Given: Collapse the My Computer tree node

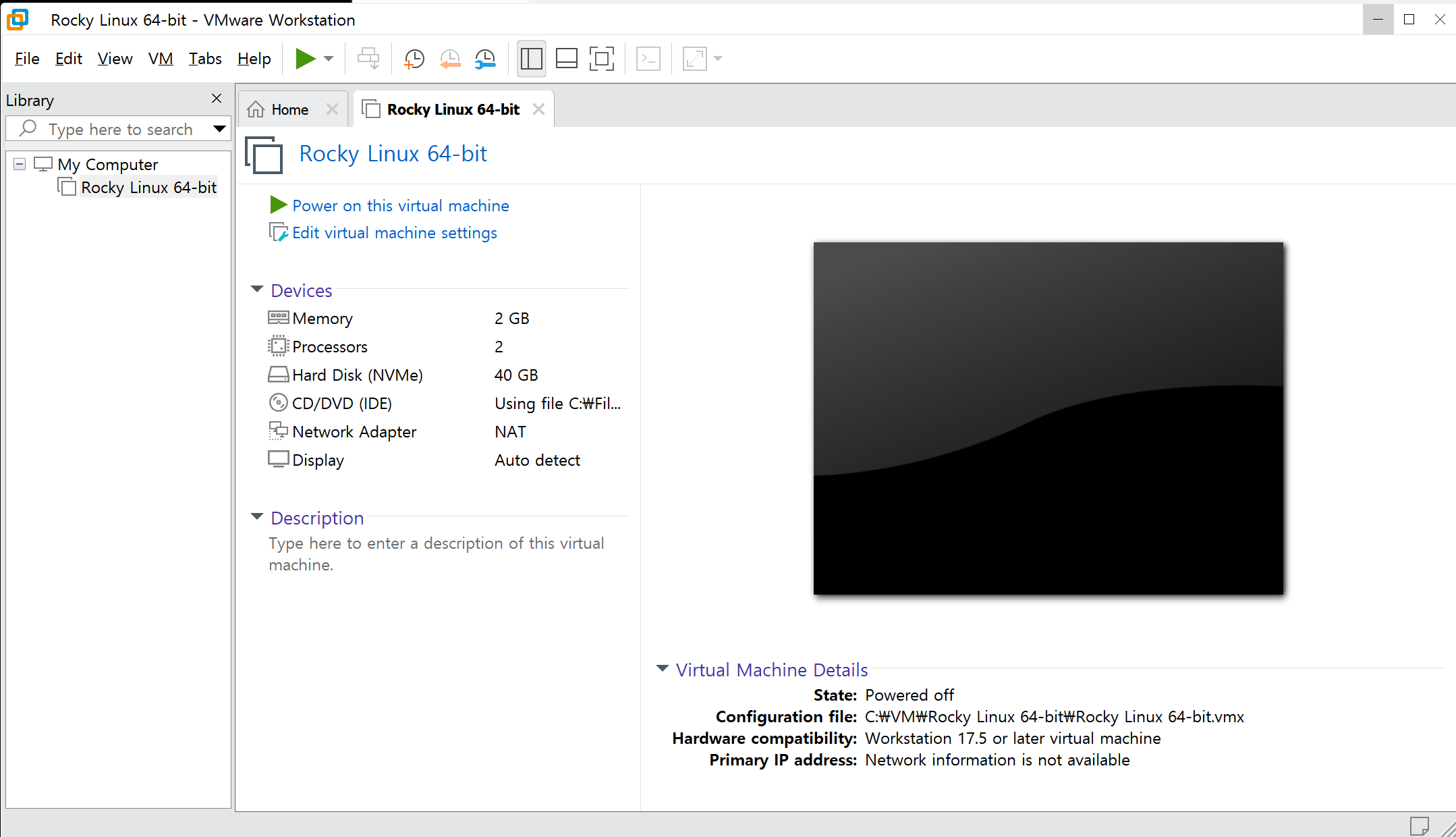Looking at the screenshot, I should [x=20, y=164].
